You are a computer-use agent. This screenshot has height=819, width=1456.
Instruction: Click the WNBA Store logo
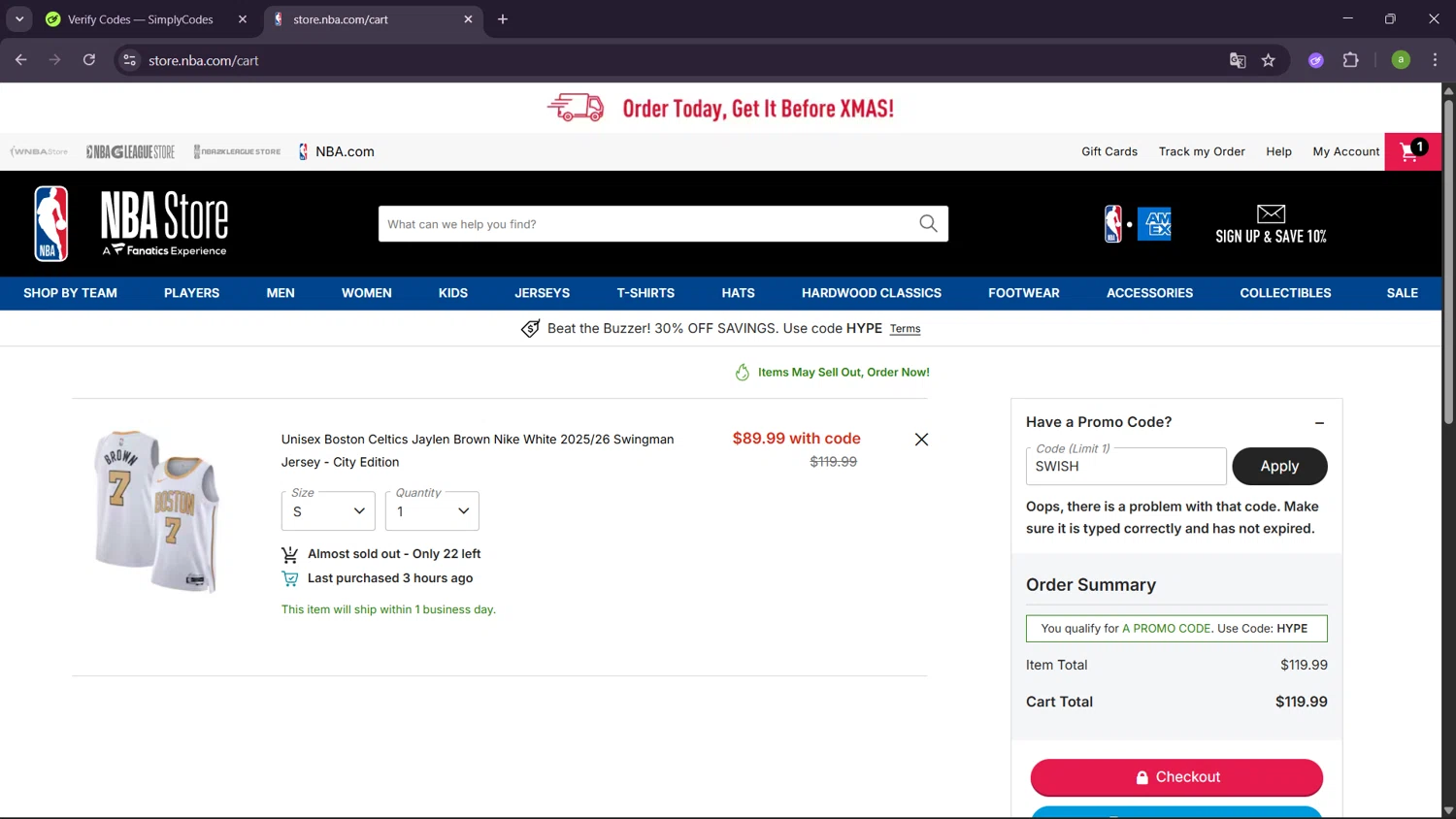[39, 151]
